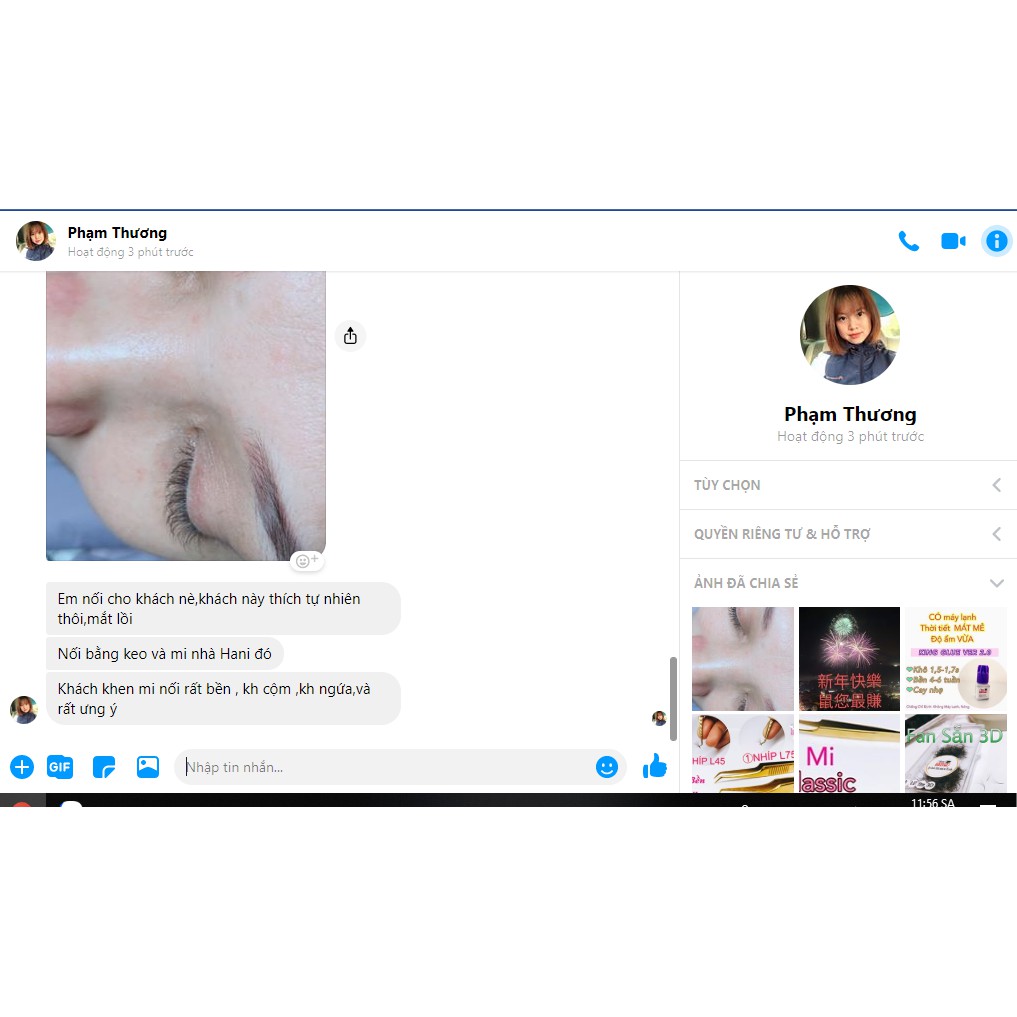1017x1017 pixels.
Task: Type in the Nhập tin nhắn field
Action: (385, 767)
